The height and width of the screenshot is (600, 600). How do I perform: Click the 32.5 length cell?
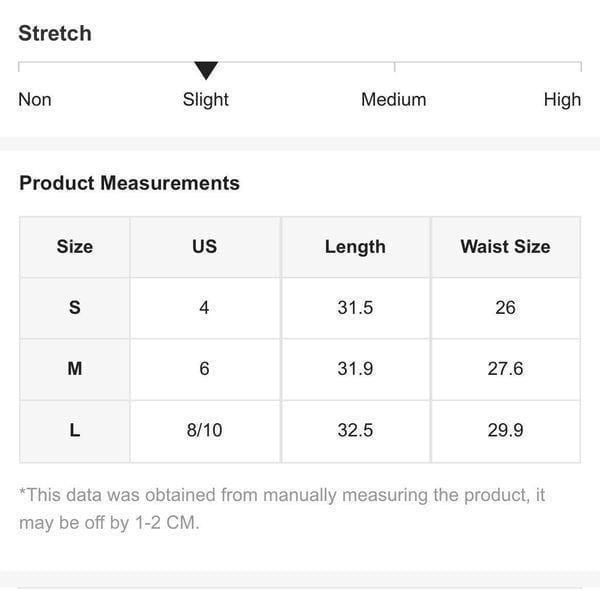pyautogui.click(x=355, y=431)
